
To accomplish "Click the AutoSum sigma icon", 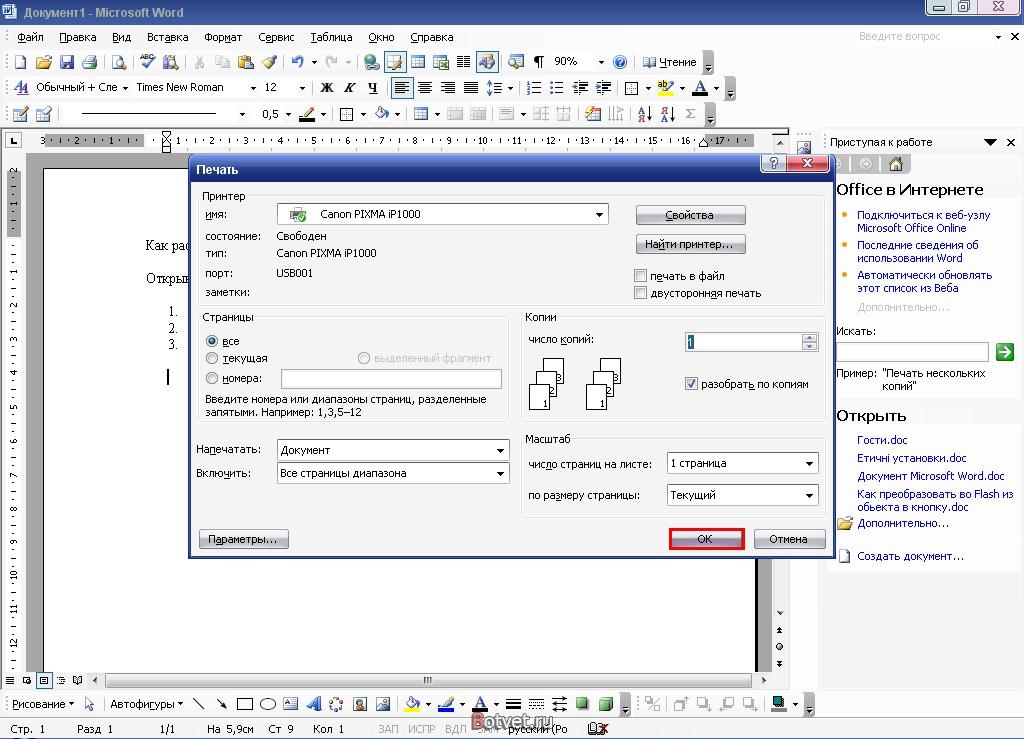I will click(x=690, y=114).
